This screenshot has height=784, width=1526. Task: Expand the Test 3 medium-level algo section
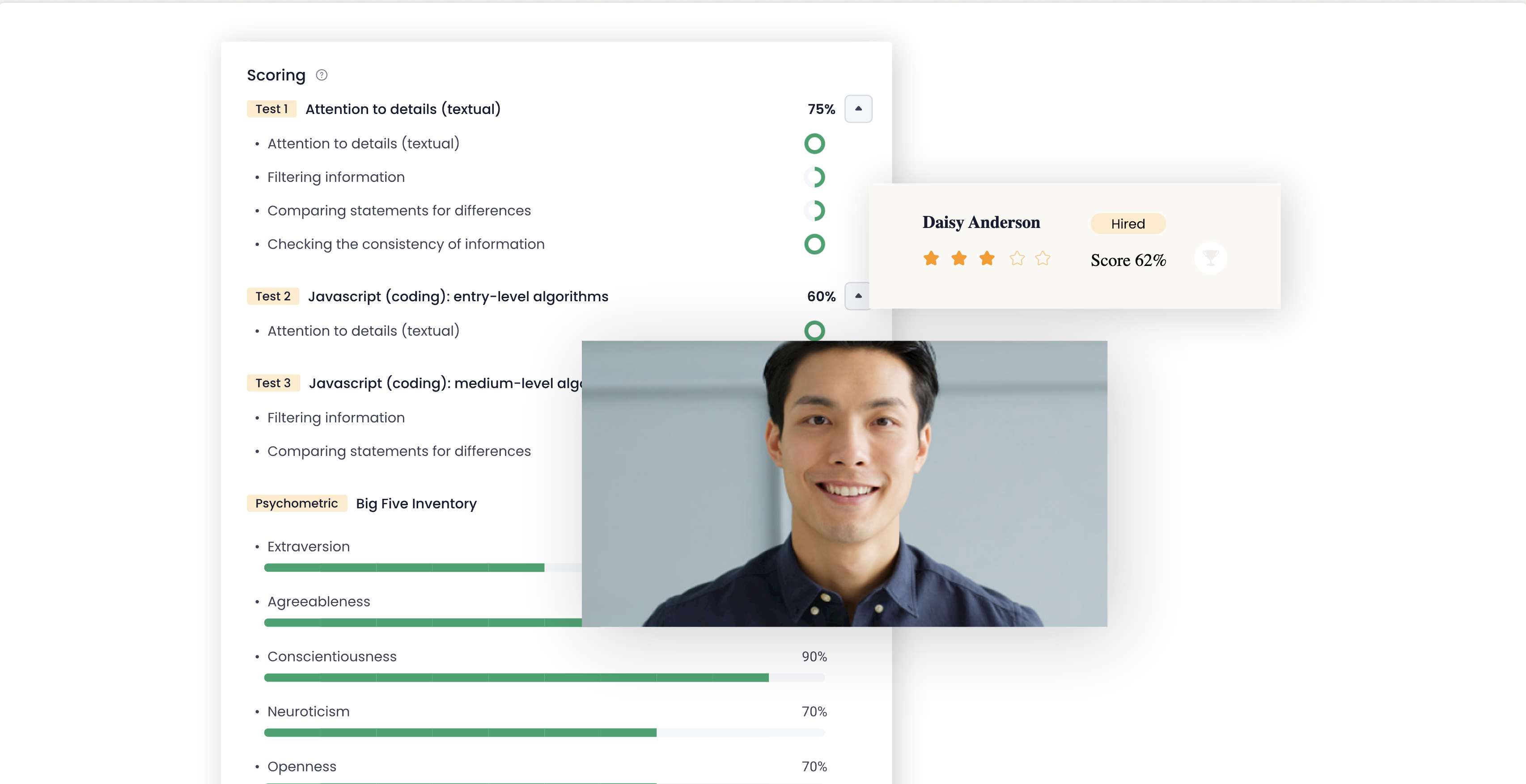click(x=857, y=382)
